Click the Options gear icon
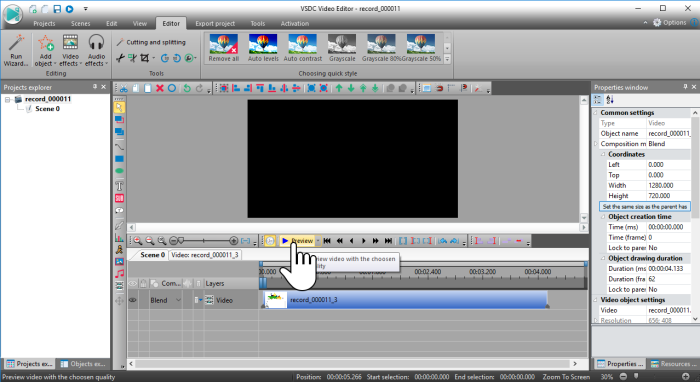 pyautogui.click(x=657, y=22)
